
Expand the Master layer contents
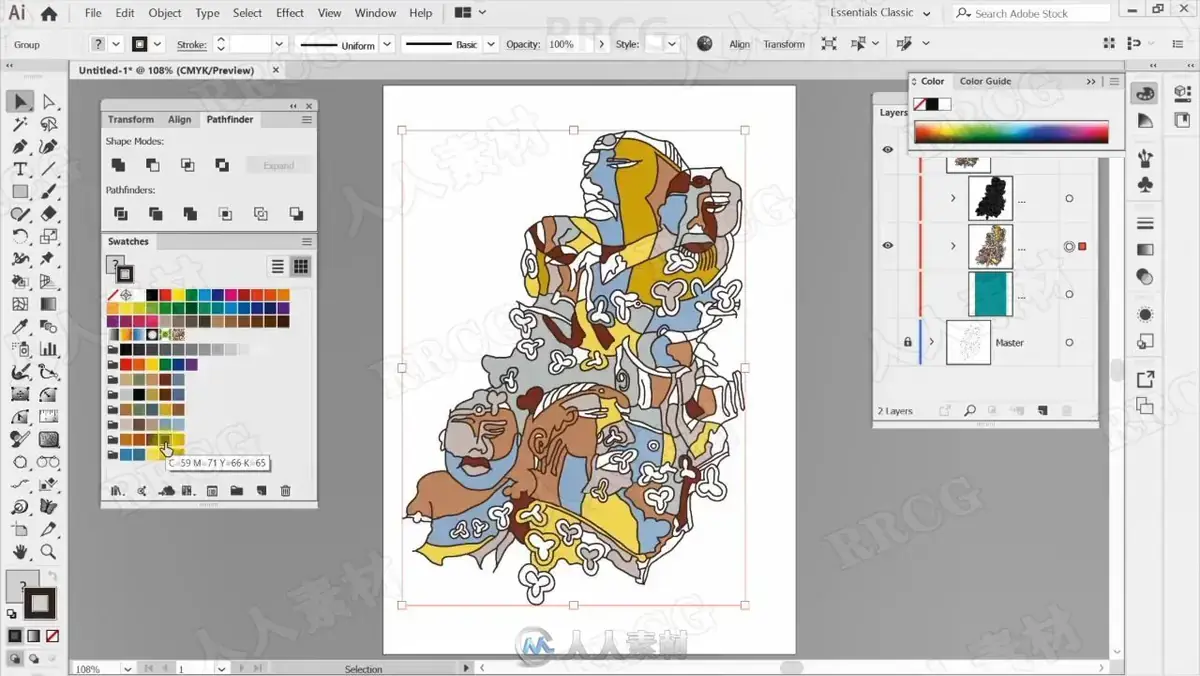coord(931,342)
